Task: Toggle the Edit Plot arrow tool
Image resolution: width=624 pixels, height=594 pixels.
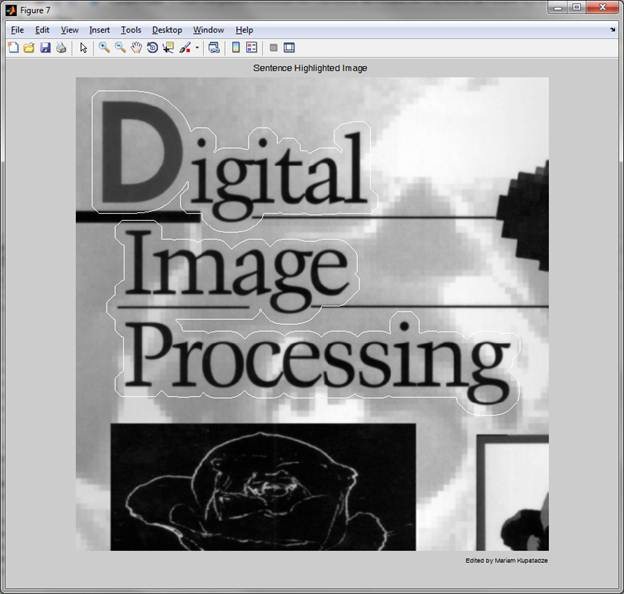Action: [84, 47]
